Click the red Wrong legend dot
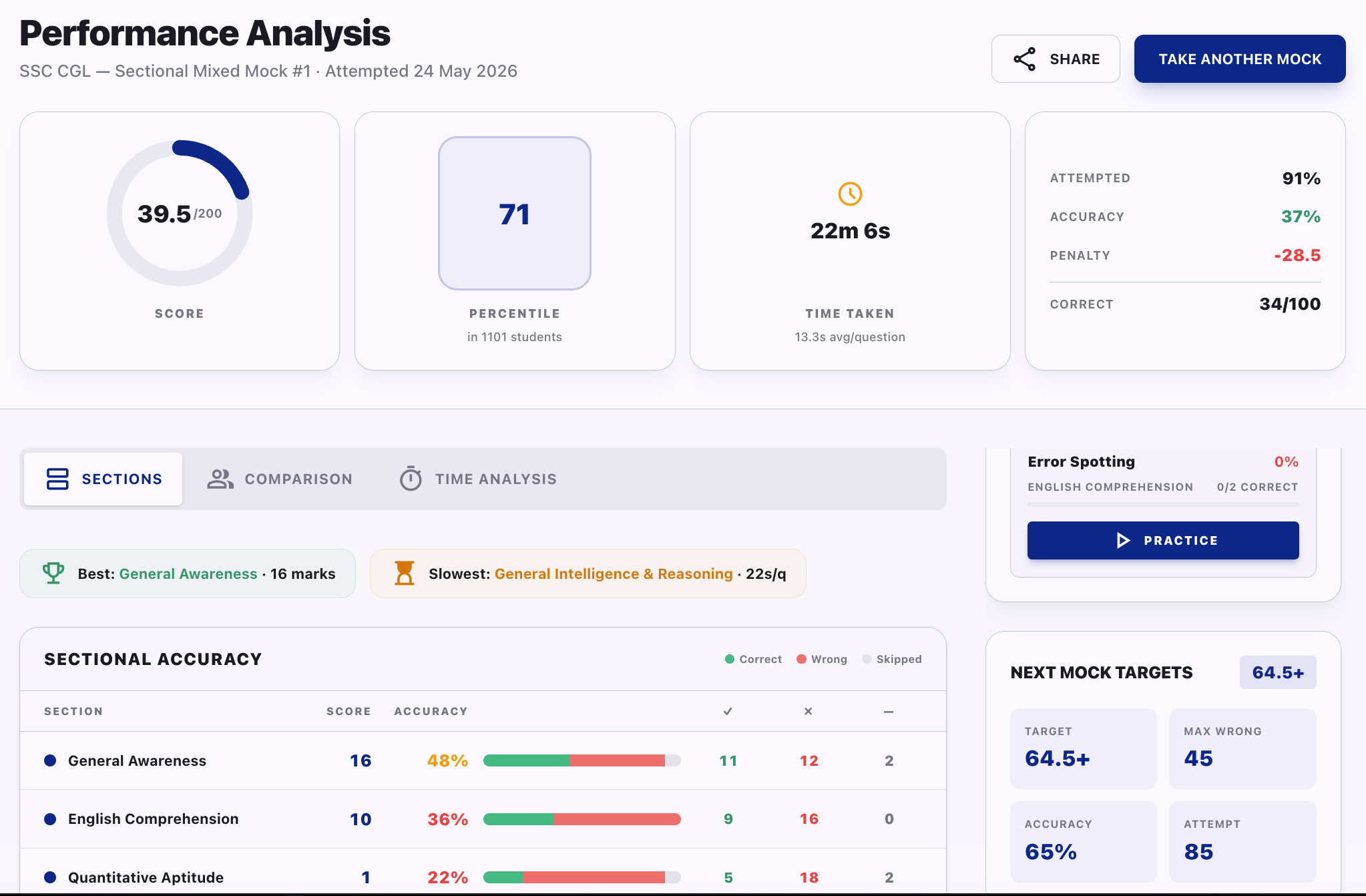The width and height of the screenshot is (1366, 896). pyautogui.click(x=801, y=659)
